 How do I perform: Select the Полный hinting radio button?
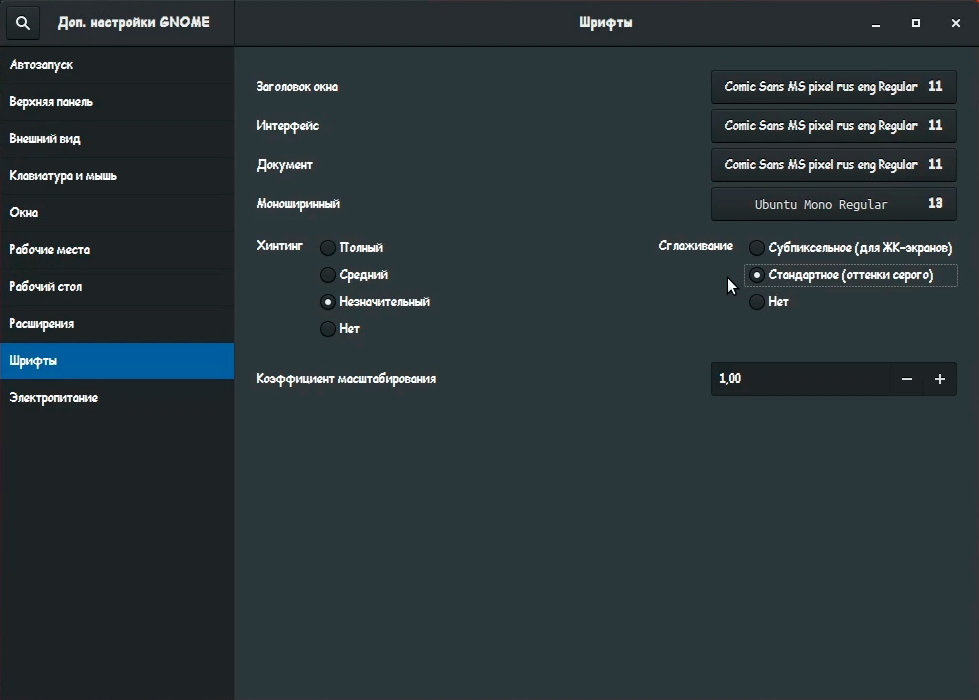(x=328, y=247)
